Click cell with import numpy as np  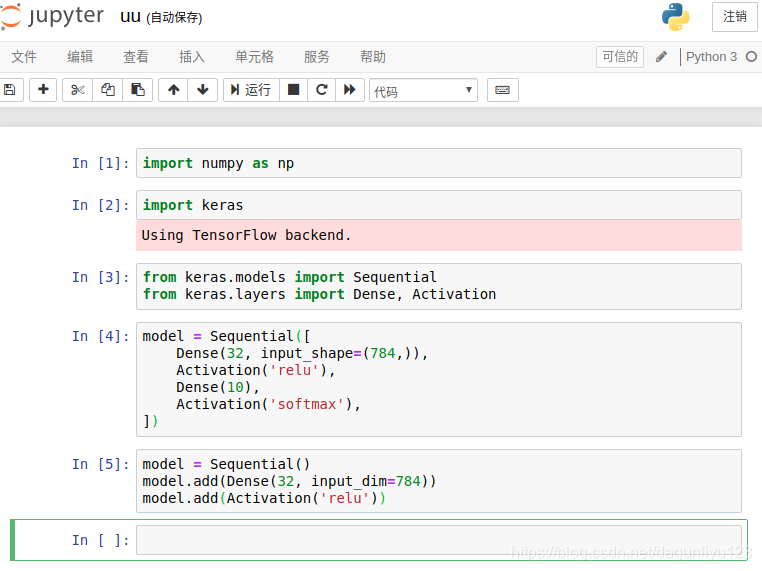(x=439, y=163)
